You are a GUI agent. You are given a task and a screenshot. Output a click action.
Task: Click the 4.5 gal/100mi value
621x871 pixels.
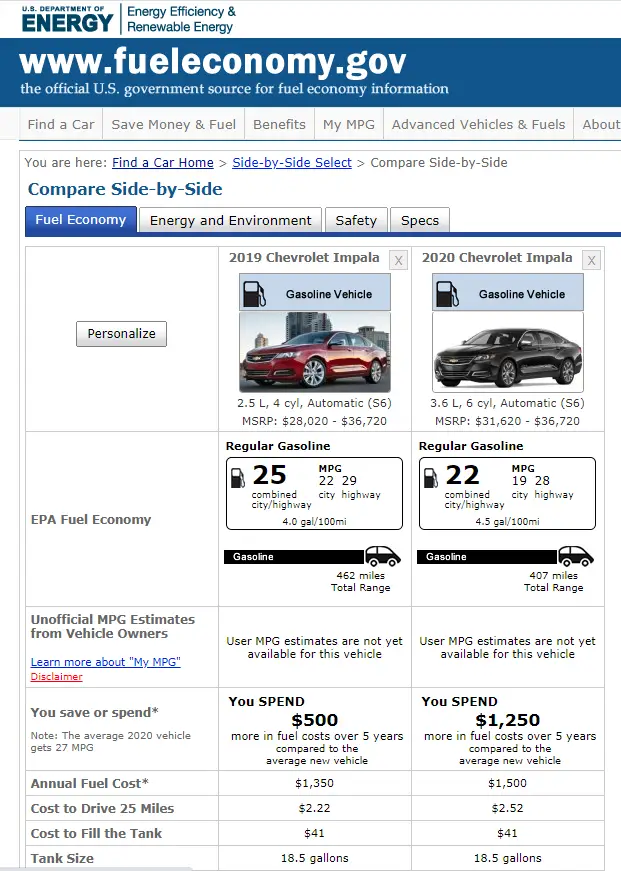pos(507,522)
